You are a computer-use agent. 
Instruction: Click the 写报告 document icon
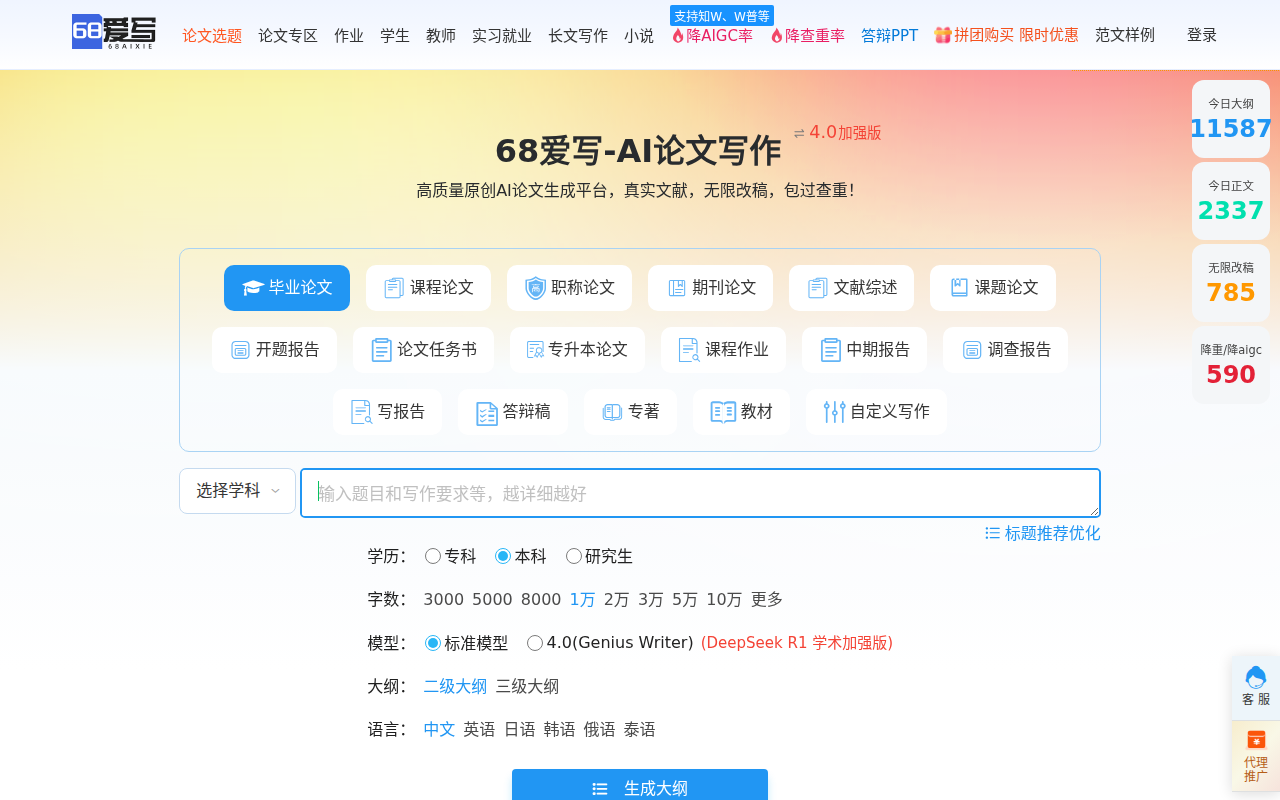click(362, 412)
